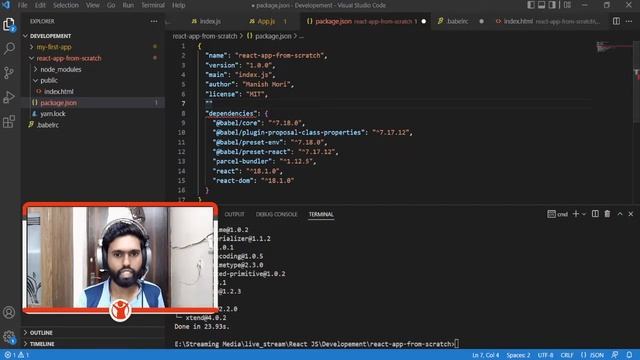This screenshot has width=640, height=360.
Task: Open the Edit menu
Action: [40, 5]
